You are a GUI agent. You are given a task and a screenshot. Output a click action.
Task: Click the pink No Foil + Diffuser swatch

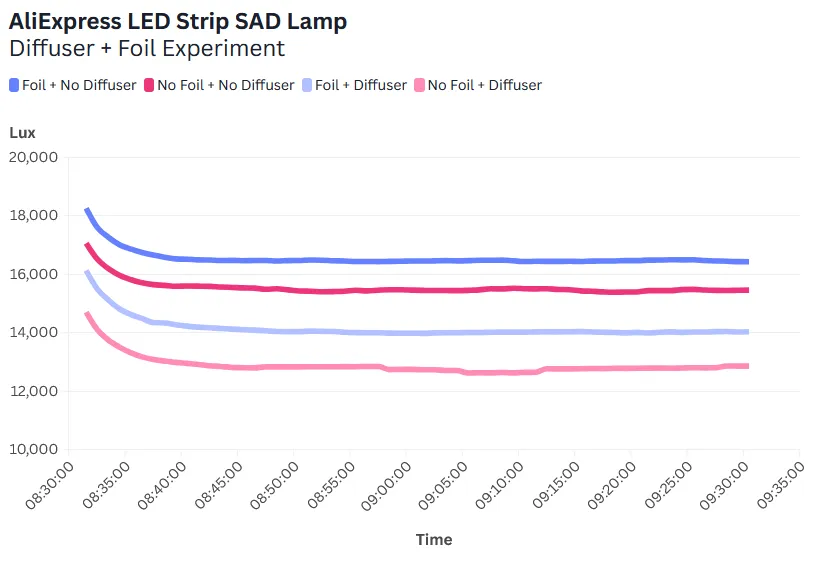[x=420, y=85]
